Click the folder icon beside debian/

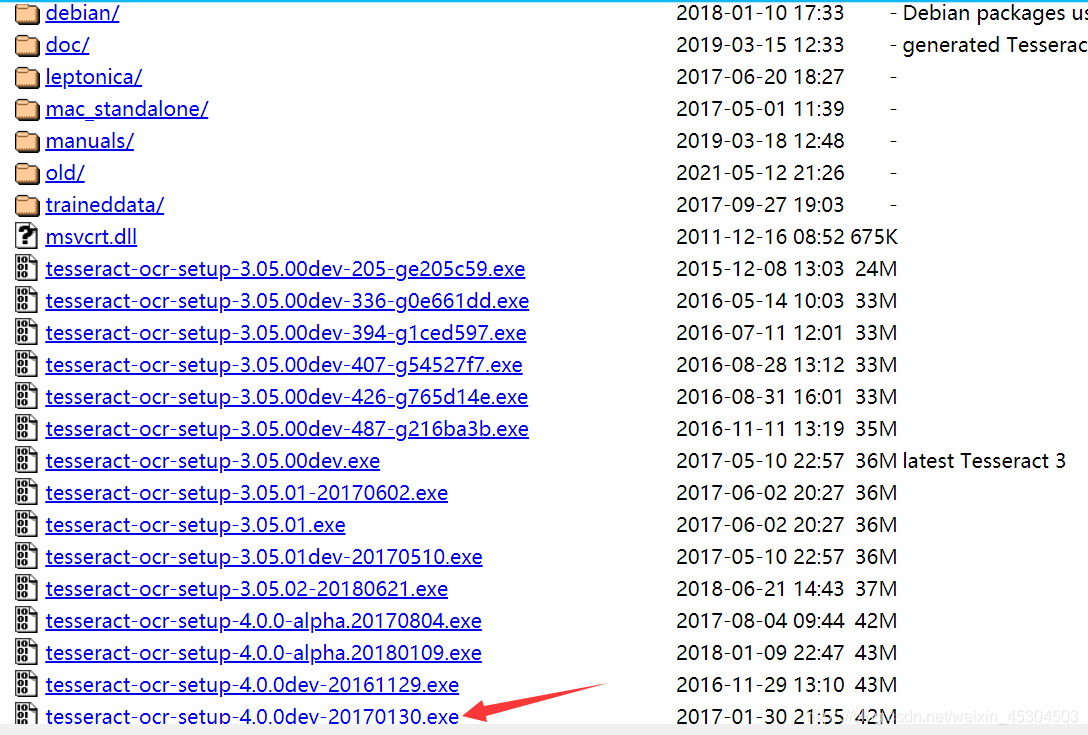[27, 12]
